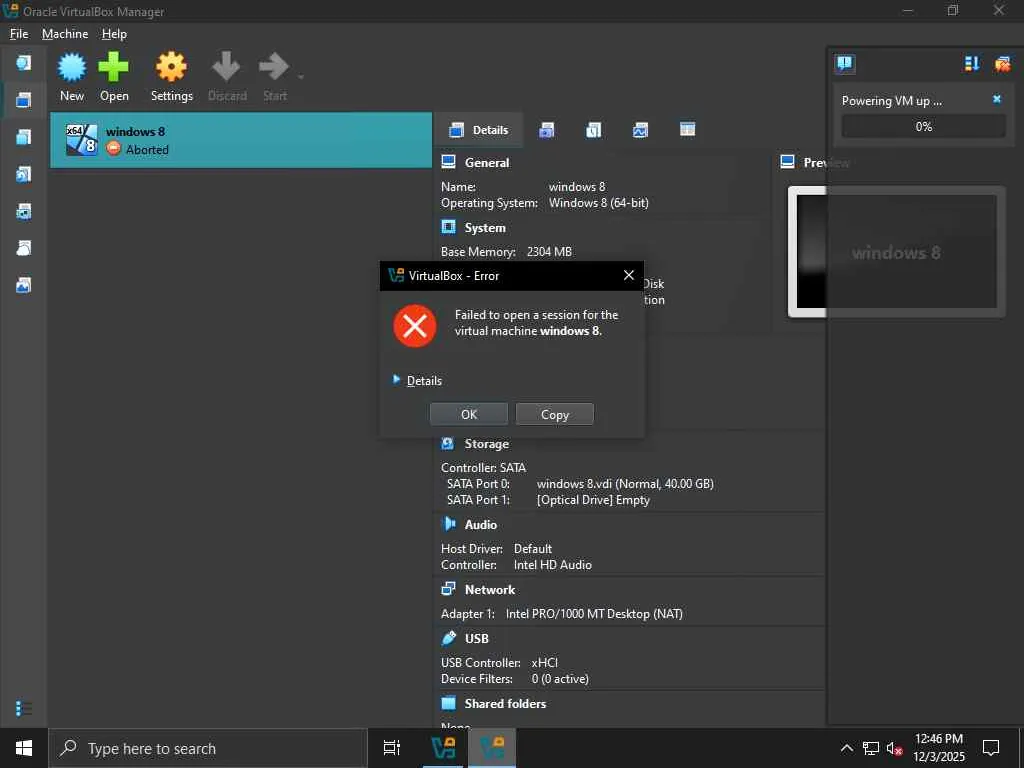Click the USB plug icon
The image size is (1024, 768).
449,638
